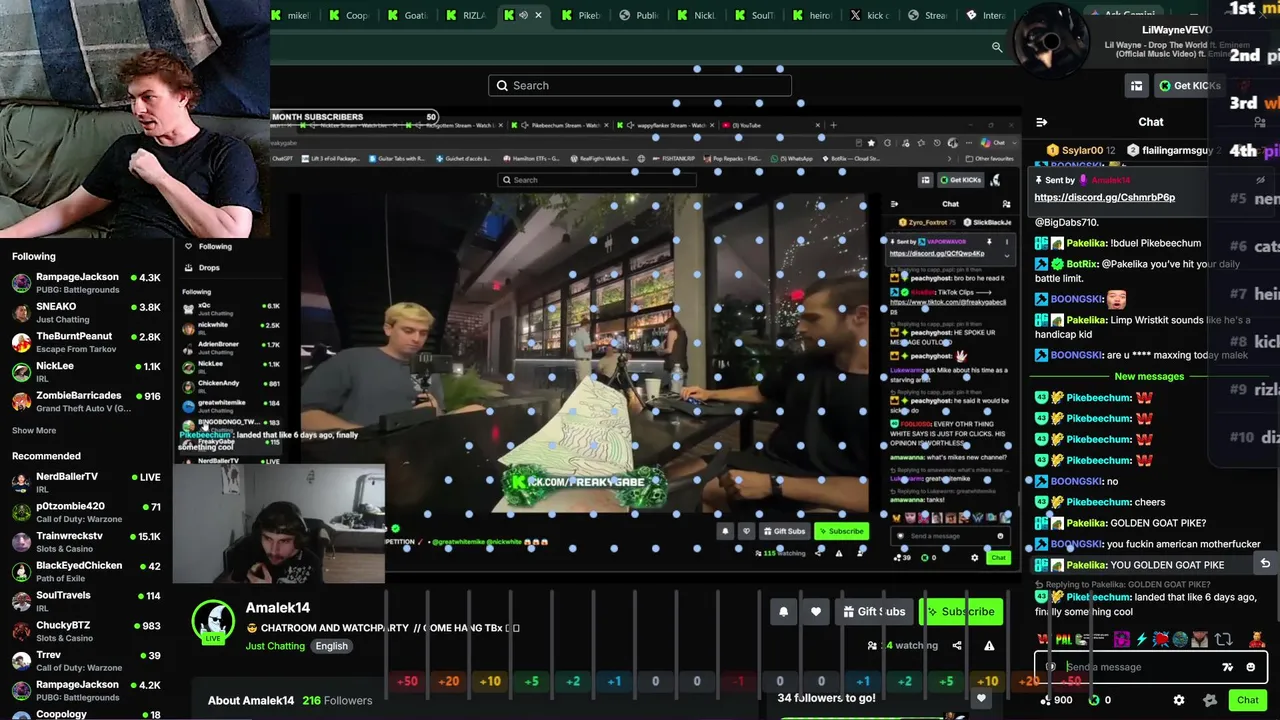The height and width of the screenshot is (720, 1280).
Task: Open Trainwreckstv in Recommended list
Action: click(x=88, y=542)
